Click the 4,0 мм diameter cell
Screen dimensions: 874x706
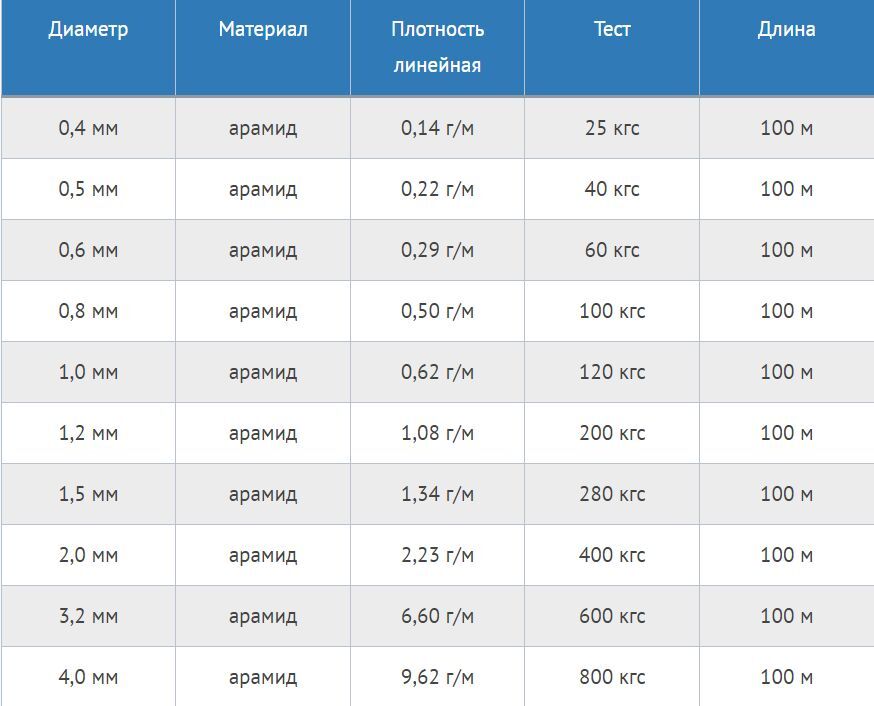(x=88, y=677)
